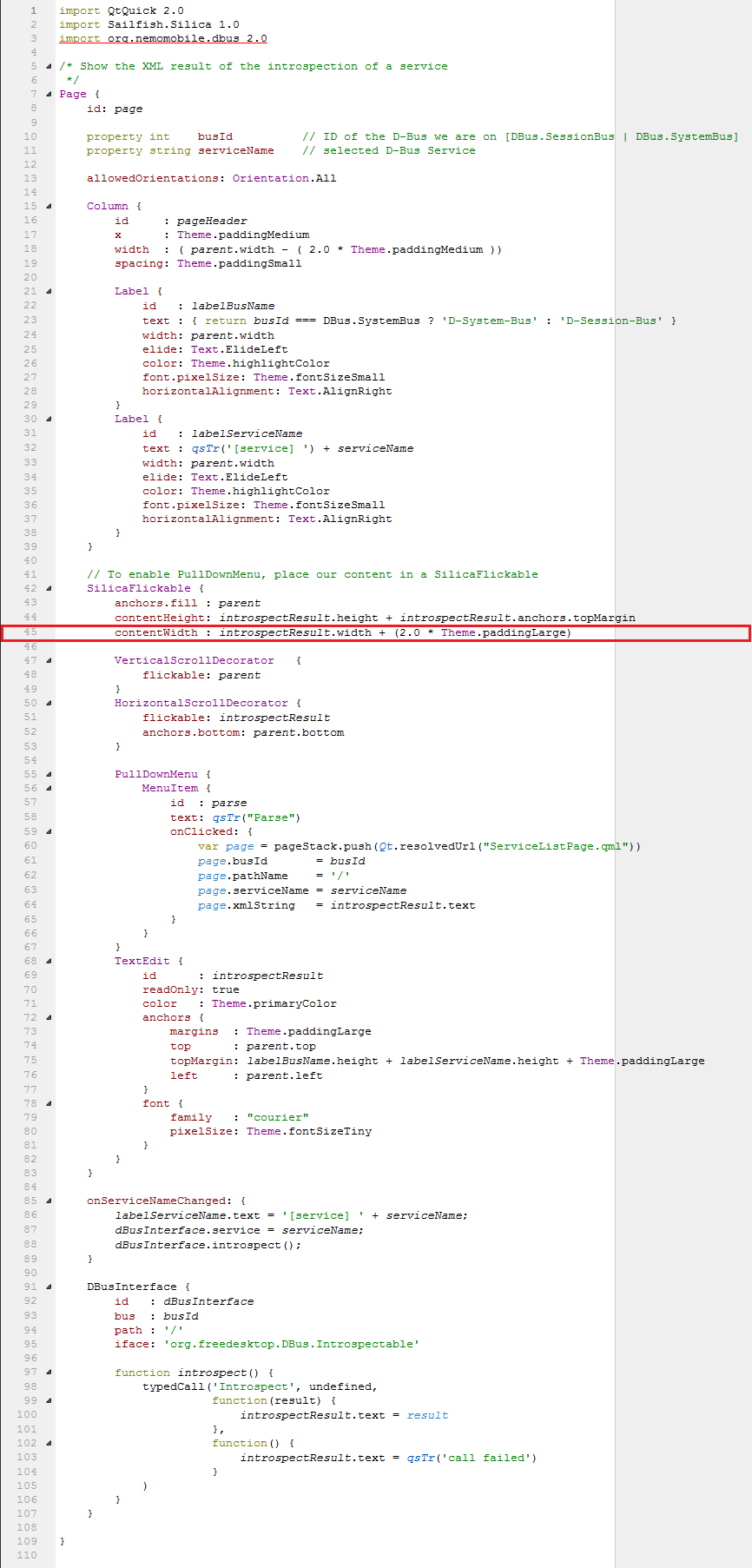Collapse the SilicaFlickable fold at line 42

coord(48,588)
